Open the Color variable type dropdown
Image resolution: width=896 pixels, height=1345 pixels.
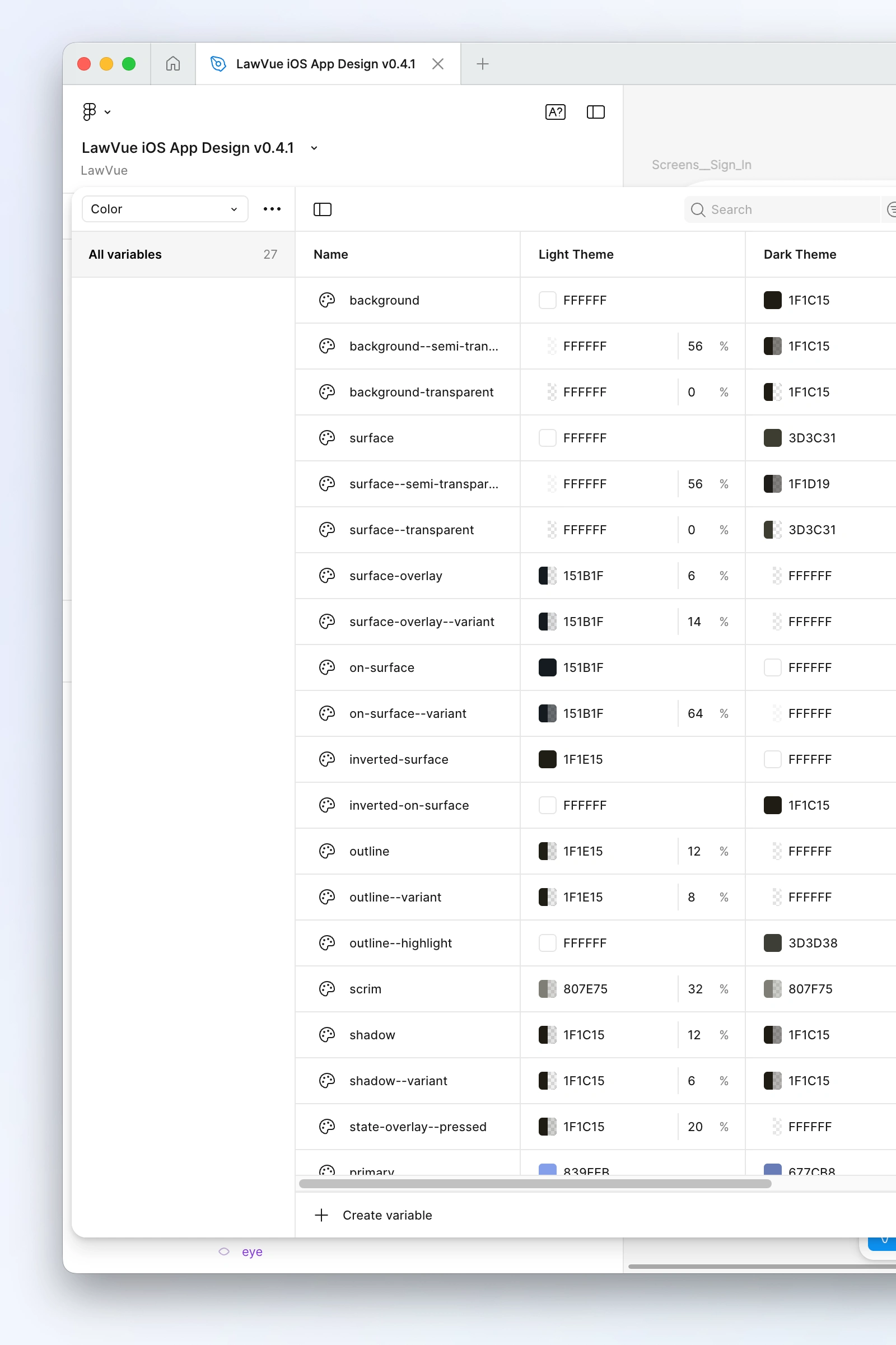click(x=164, y=208)
